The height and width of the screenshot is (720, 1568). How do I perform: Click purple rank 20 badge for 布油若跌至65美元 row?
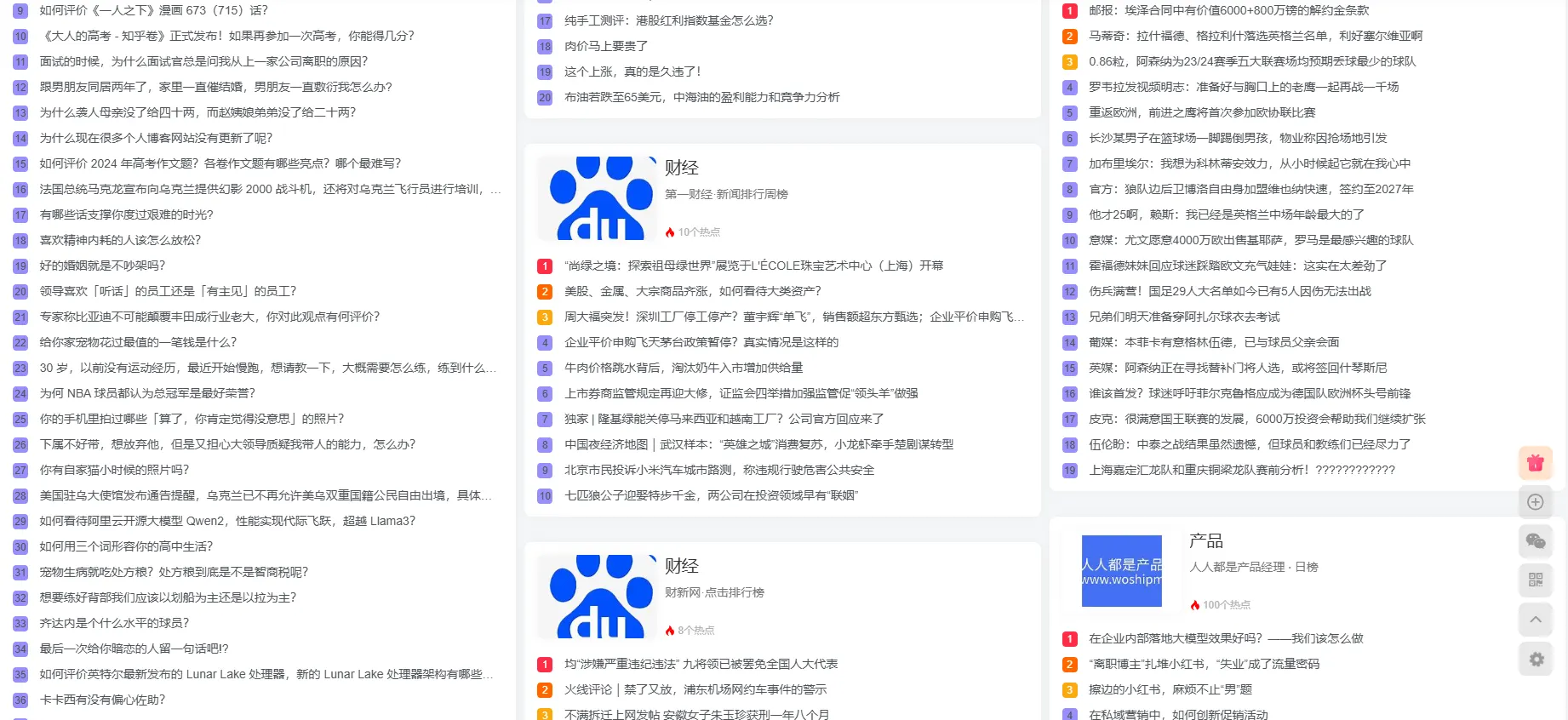tap(545, 98)
